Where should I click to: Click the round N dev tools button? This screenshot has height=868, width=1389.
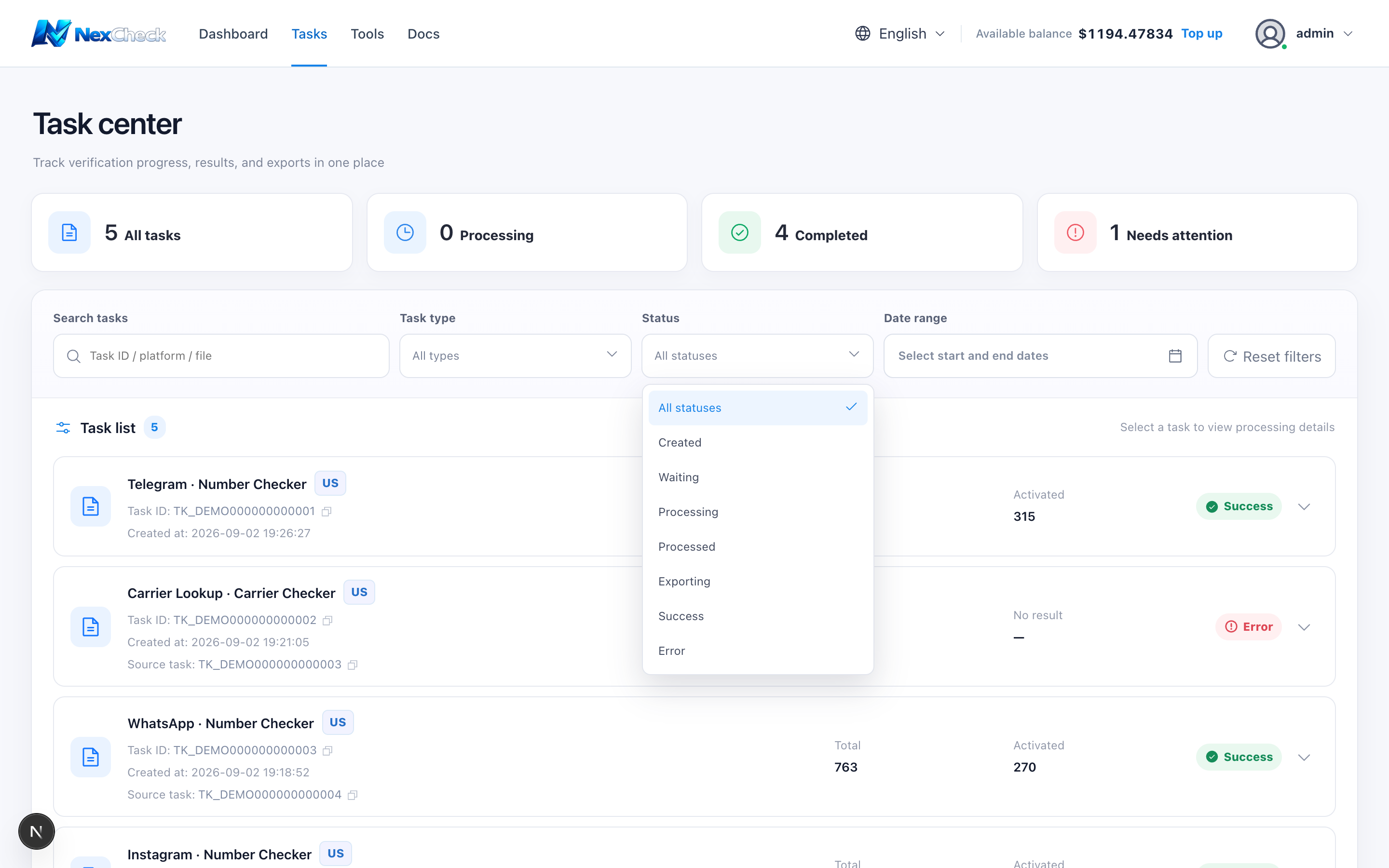tap(36, 831)
